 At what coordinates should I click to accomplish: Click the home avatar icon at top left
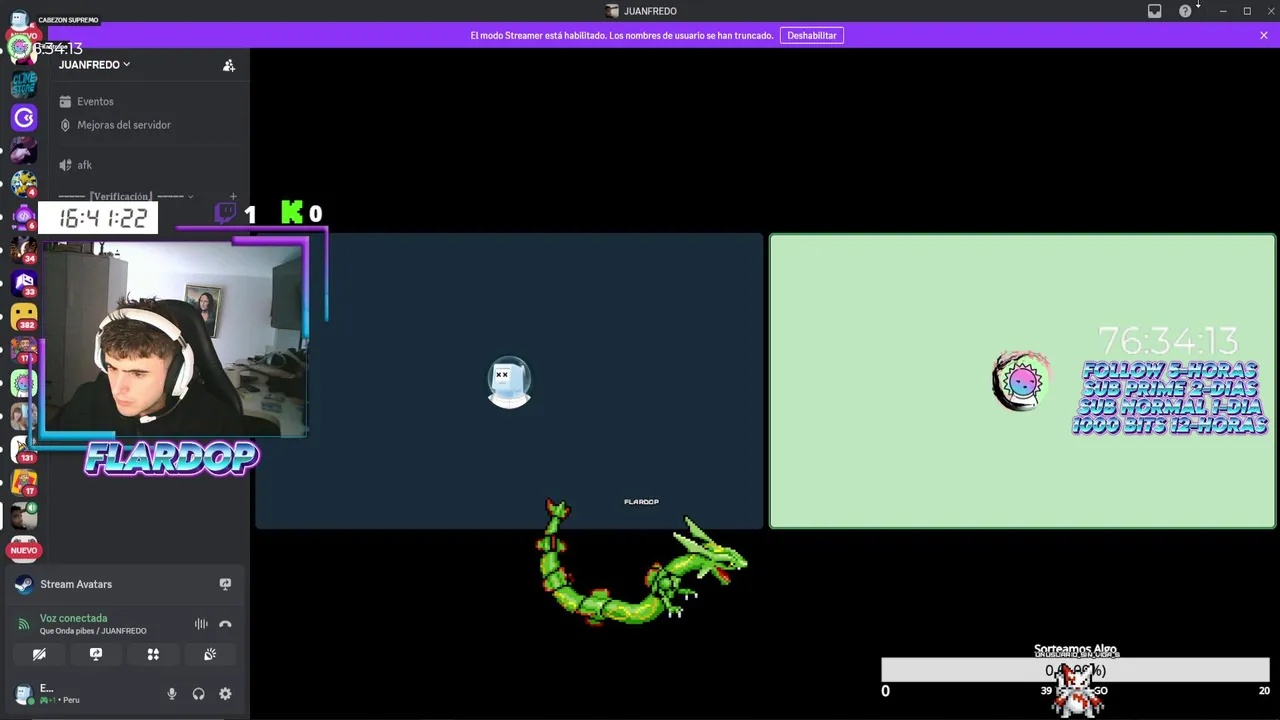pos(21,18)
